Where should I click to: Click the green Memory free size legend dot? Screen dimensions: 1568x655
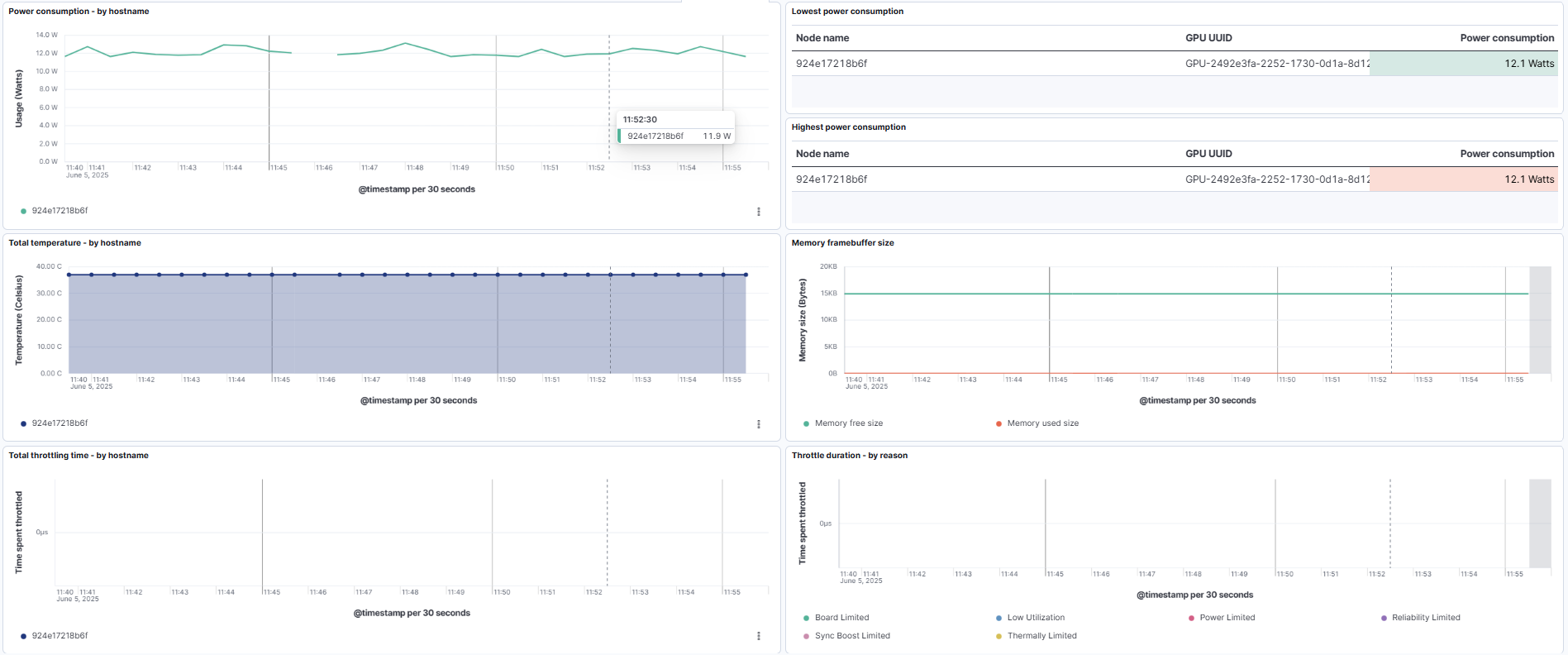(806, 423)
